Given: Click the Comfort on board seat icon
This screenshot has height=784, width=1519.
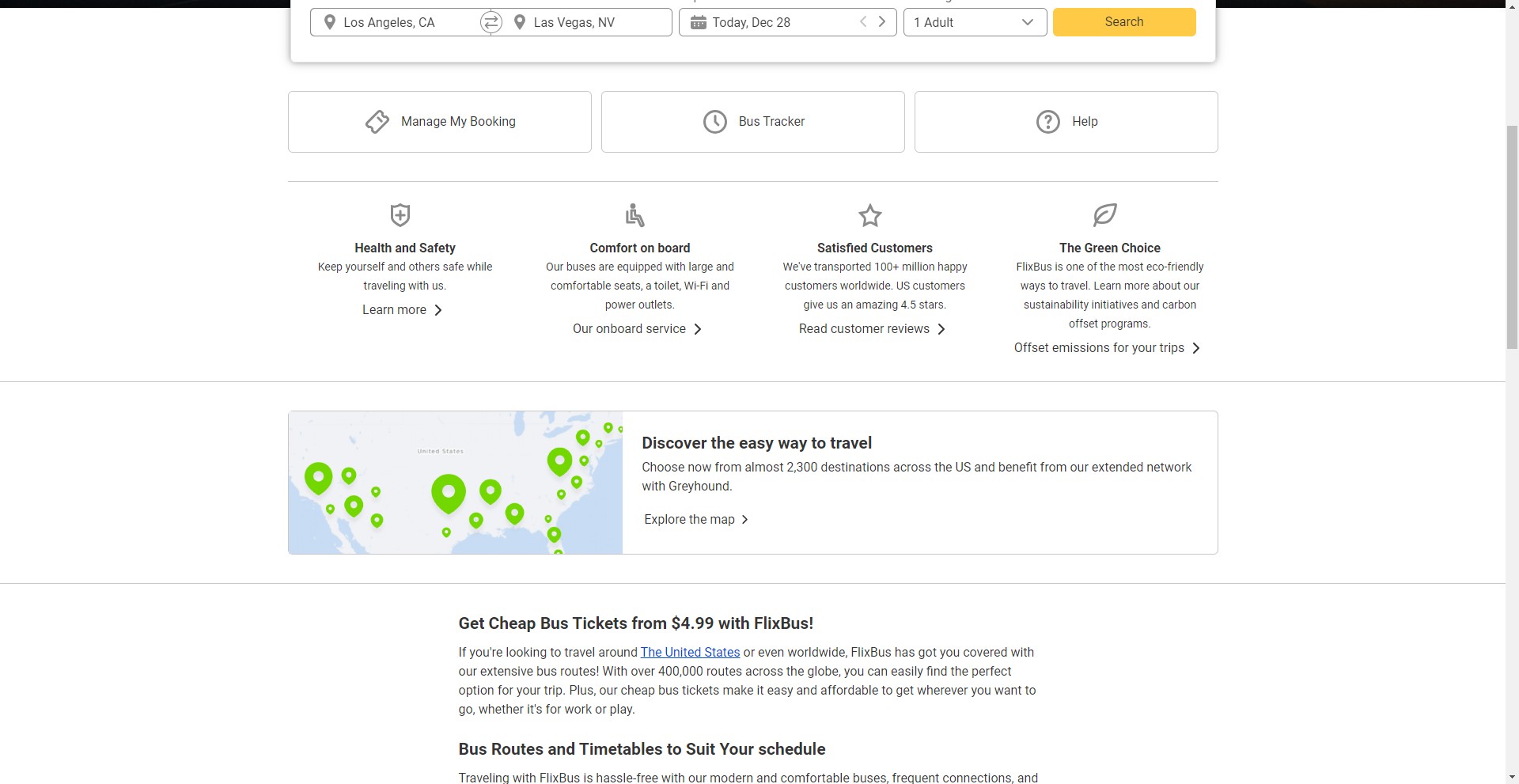Looking at the screenshot, I should click(634, 215).
